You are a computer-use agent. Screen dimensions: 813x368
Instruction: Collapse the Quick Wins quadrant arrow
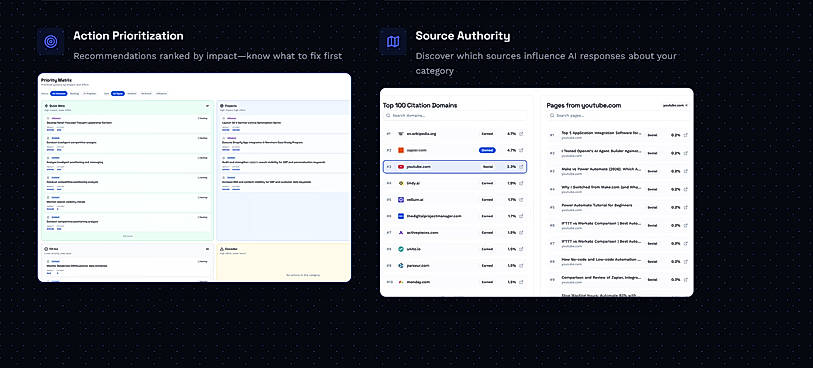pos(207,106)
